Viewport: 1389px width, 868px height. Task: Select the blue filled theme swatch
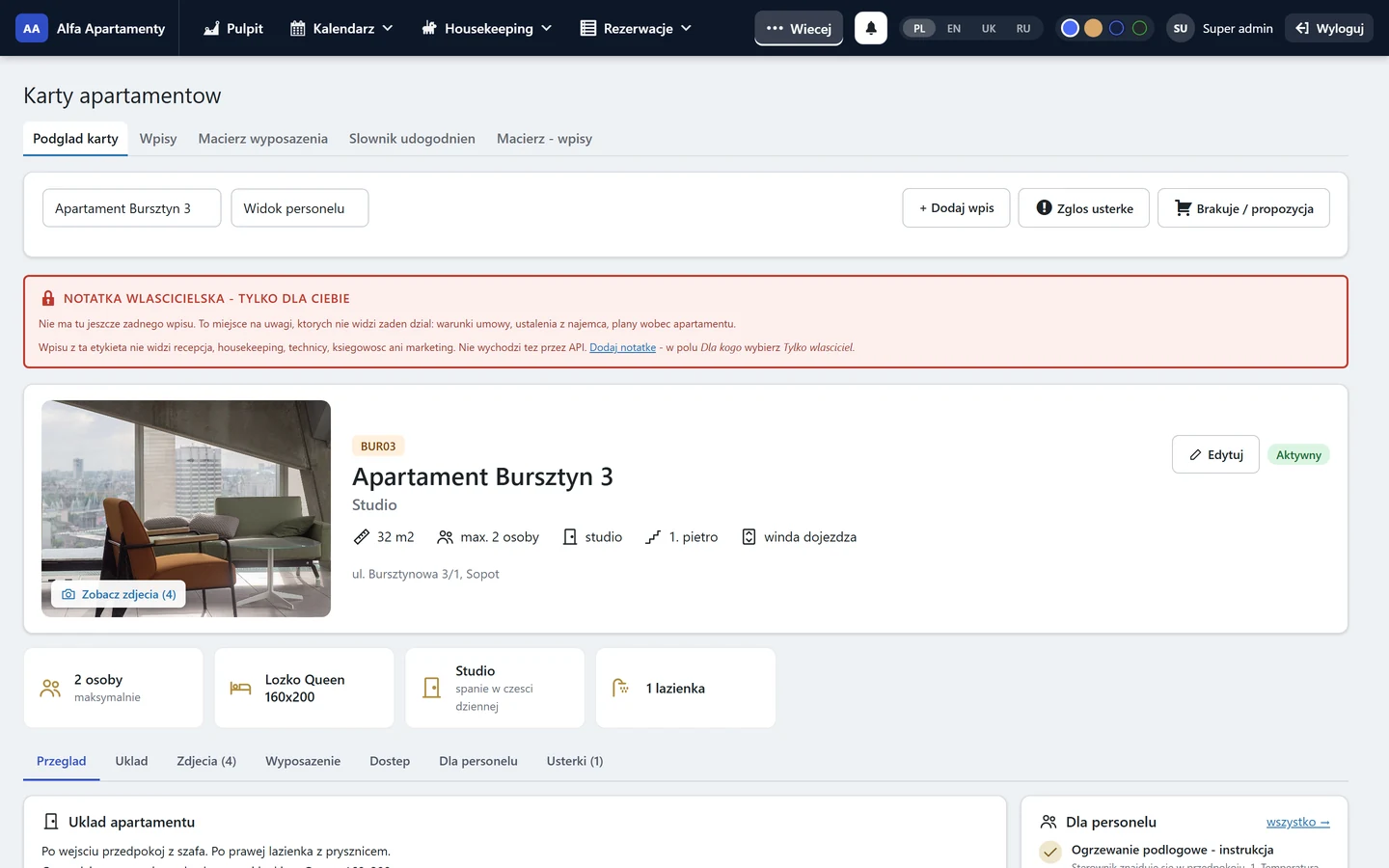pos(1070,28)
